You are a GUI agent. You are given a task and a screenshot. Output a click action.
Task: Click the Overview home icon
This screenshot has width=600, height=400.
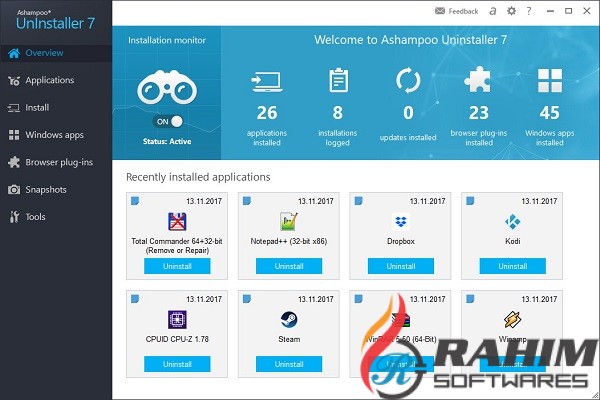(x=14, y=53)
